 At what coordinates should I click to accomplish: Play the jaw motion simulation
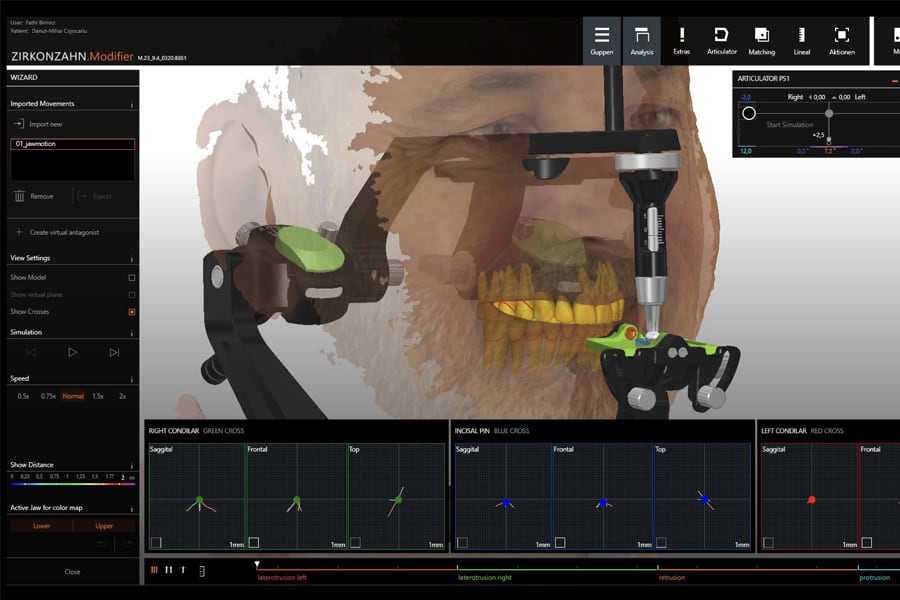(x=72, y=352)
